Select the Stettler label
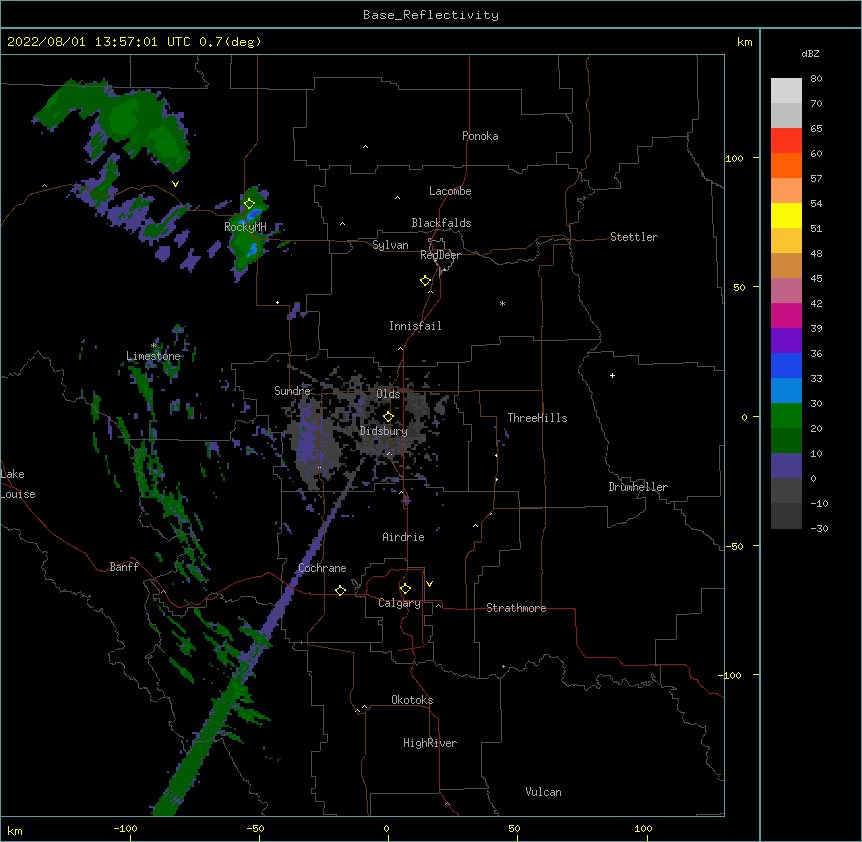 tap(634, 237)
